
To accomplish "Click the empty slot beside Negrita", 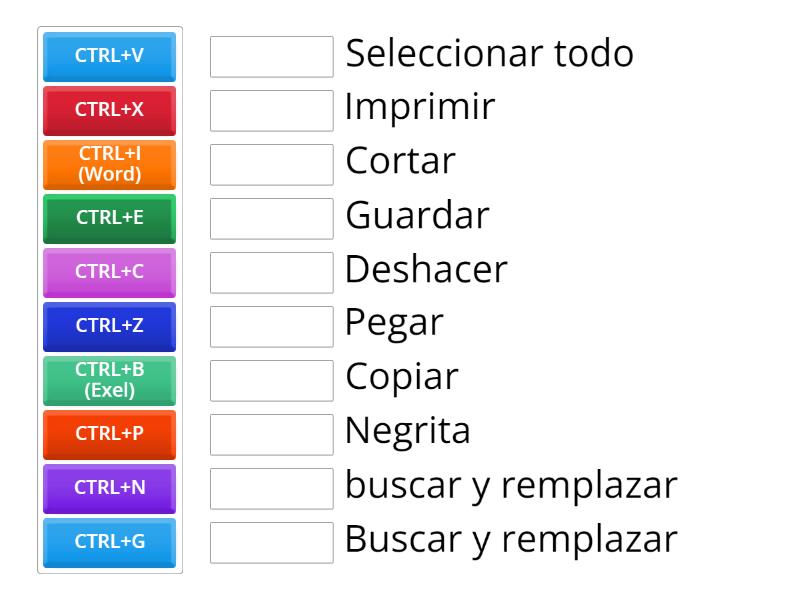I will [x=271, y=435].
